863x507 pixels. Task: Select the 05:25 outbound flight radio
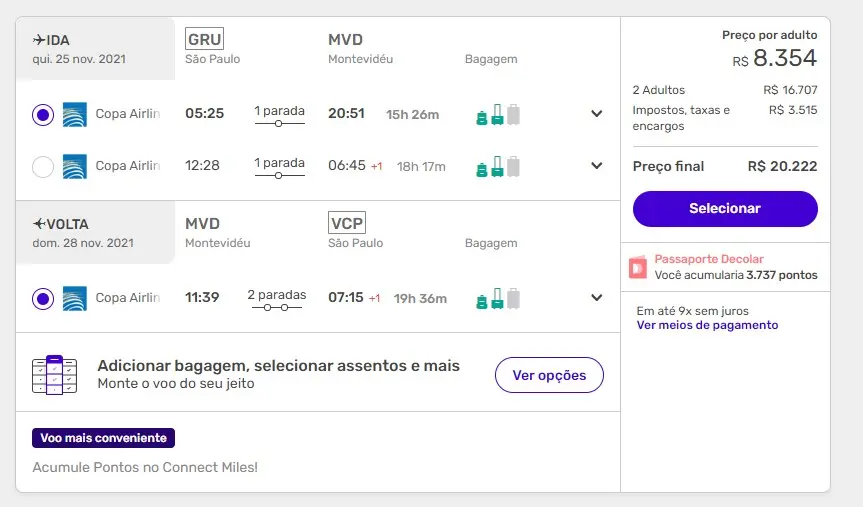pyautogui.click(x=43, y=115)
